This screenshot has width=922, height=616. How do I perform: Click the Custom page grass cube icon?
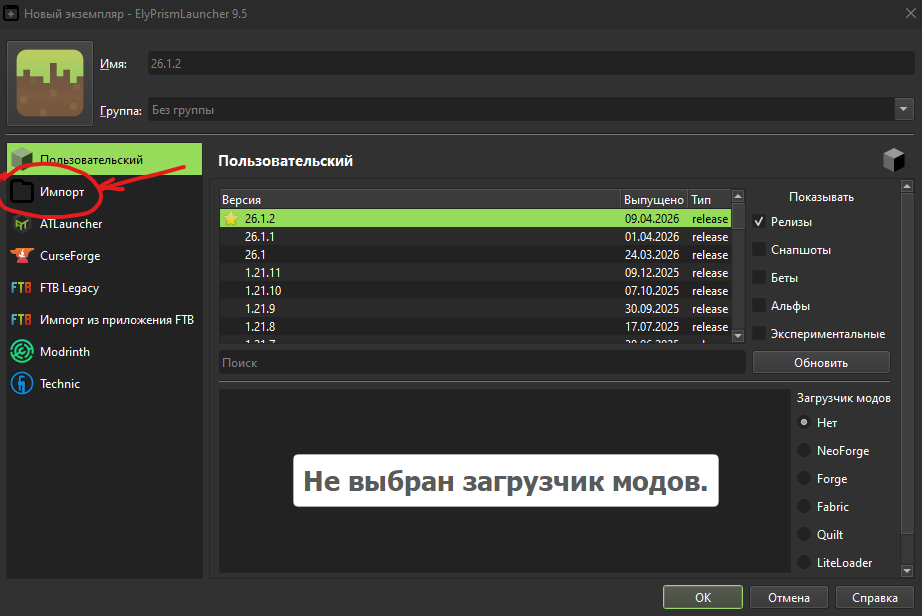[22, 158]
